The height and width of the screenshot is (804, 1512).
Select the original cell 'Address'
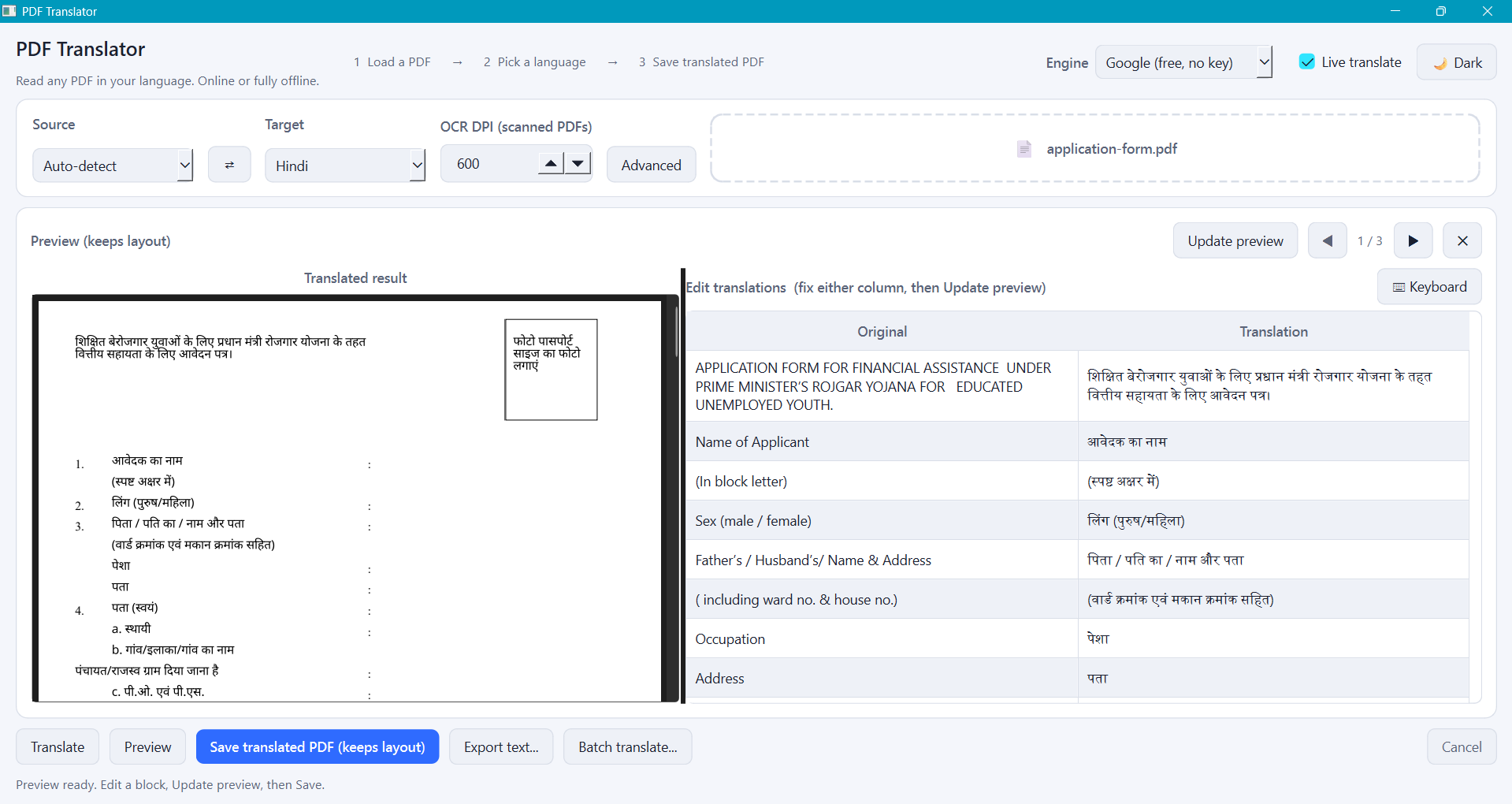(x=882, y=678)
